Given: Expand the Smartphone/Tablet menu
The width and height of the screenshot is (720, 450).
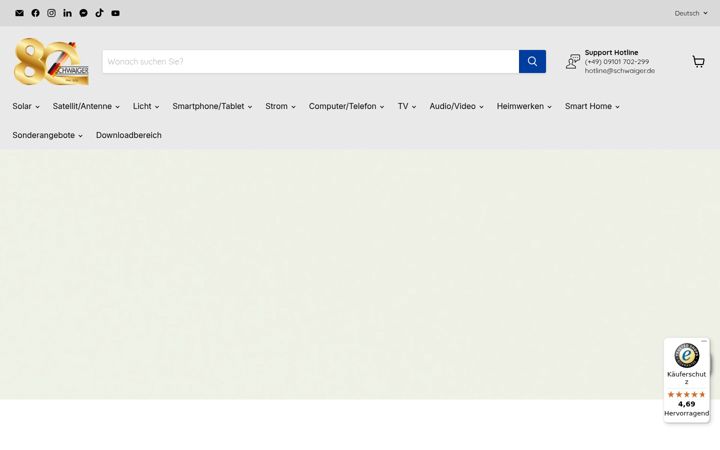Looking at the screenshot, I should pos(213,106).
